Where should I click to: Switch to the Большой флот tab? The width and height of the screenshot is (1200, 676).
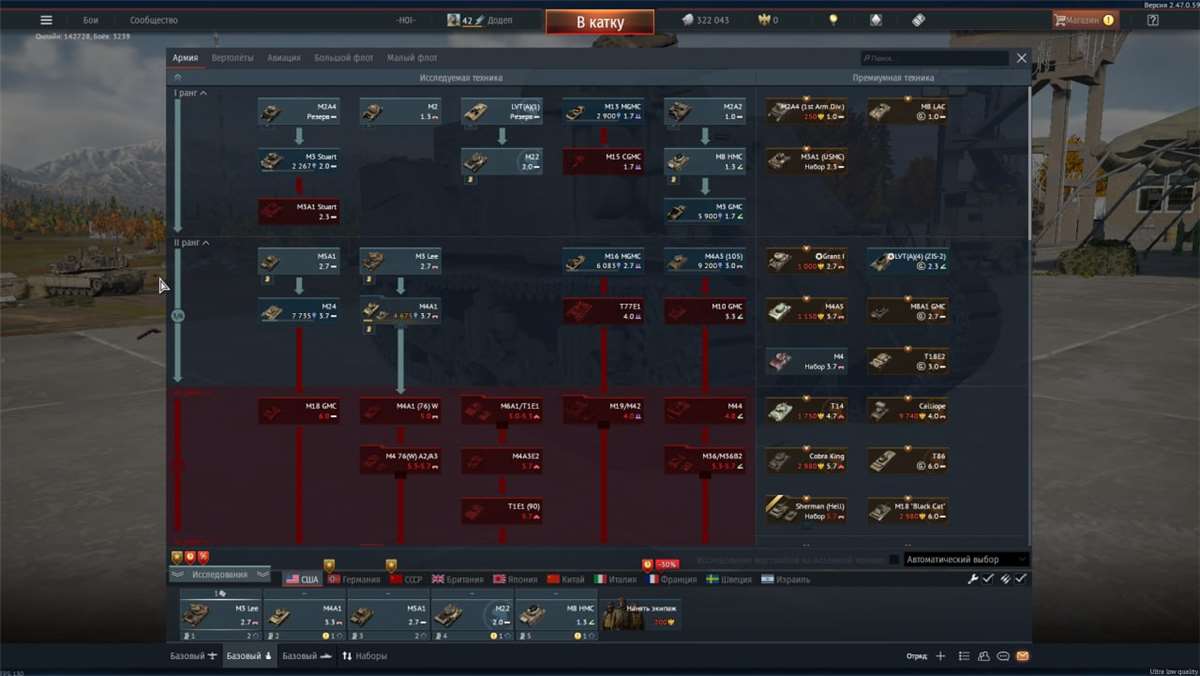344,58
